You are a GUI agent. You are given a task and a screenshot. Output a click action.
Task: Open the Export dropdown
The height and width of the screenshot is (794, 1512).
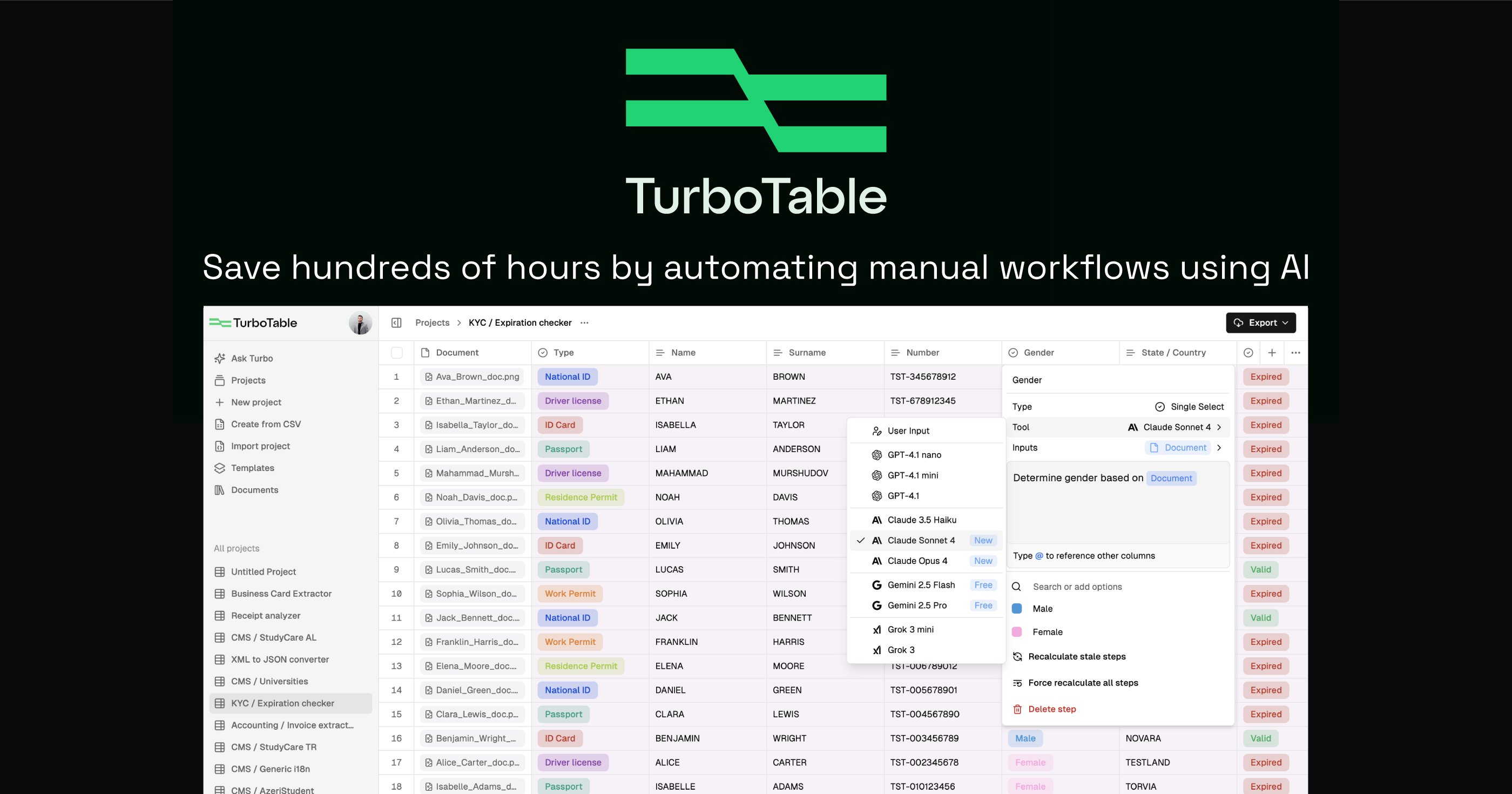1260,322
